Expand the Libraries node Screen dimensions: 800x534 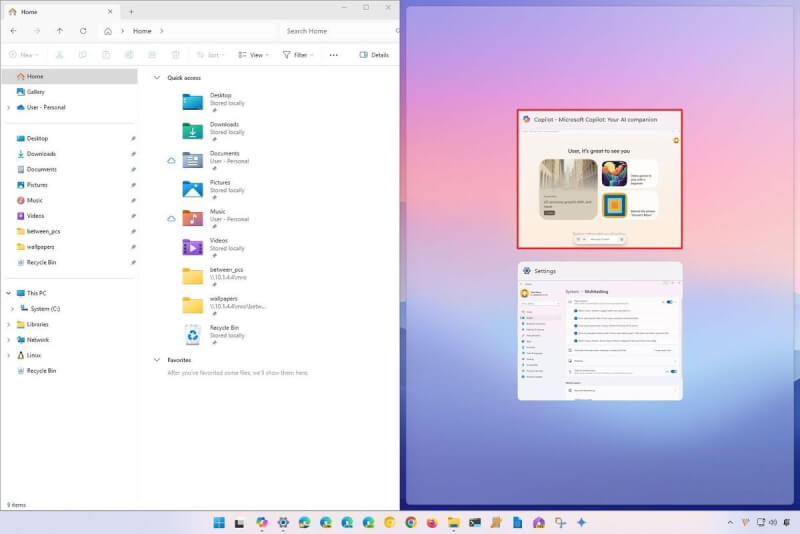[x=8, y=324]
